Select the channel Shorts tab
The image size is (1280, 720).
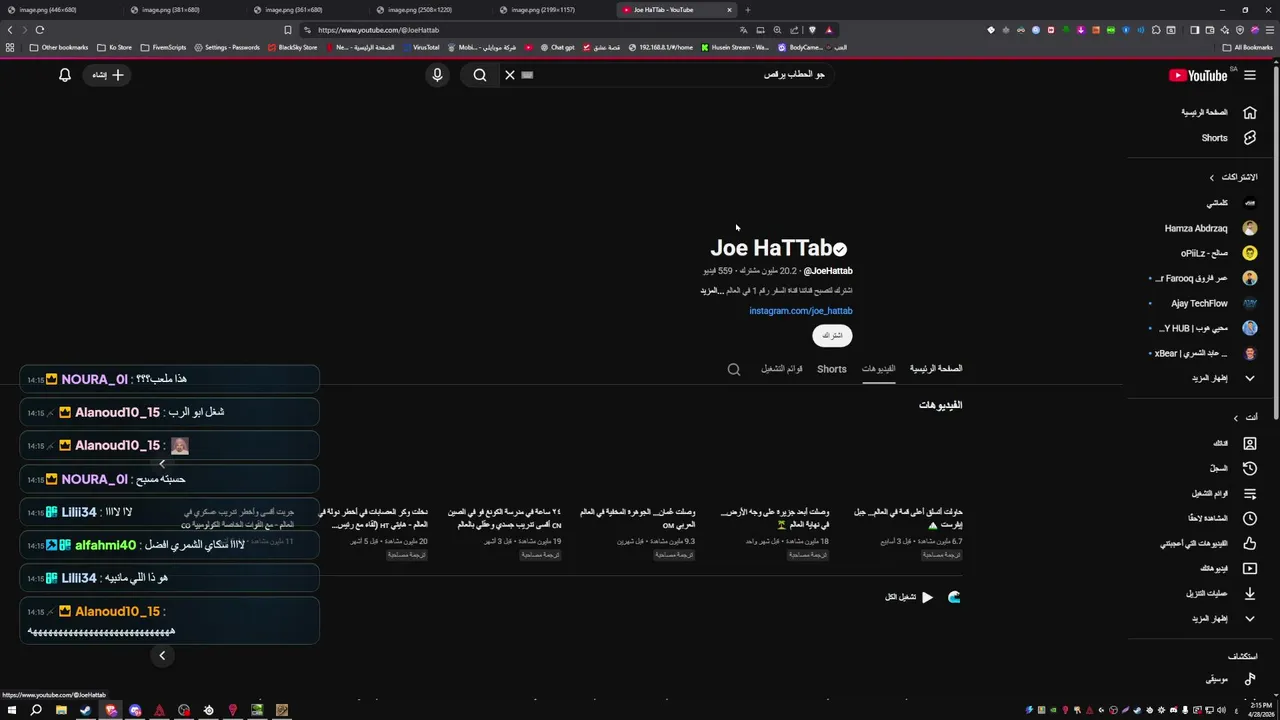[832, 369]
